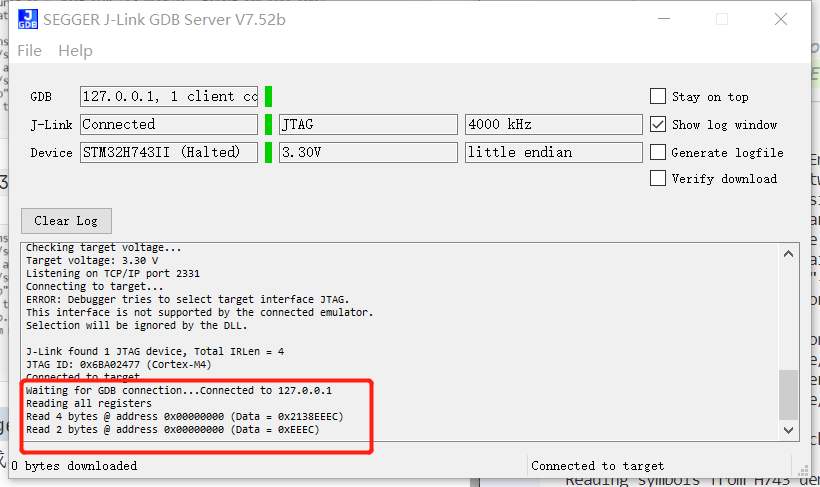Click the 'ERROR: Debugger tries to select' log line
This screenshot has height=487, width=820.
(x=187, y=300)
